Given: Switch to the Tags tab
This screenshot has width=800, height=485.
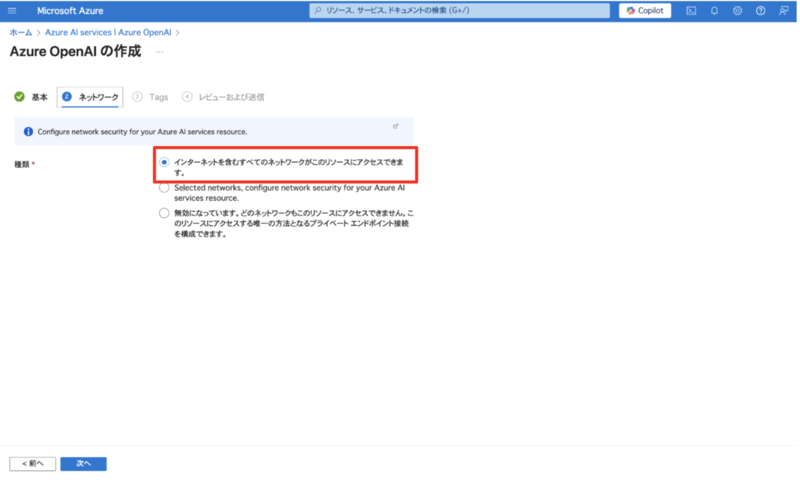Looking at the screenshot, I should click(x=150, y=97).
